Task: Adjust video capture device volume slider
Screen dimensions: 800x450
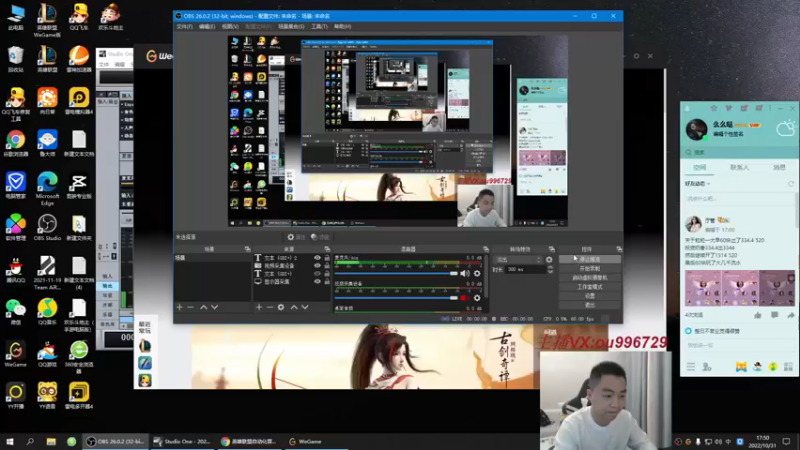Action: tap(396, 298)
